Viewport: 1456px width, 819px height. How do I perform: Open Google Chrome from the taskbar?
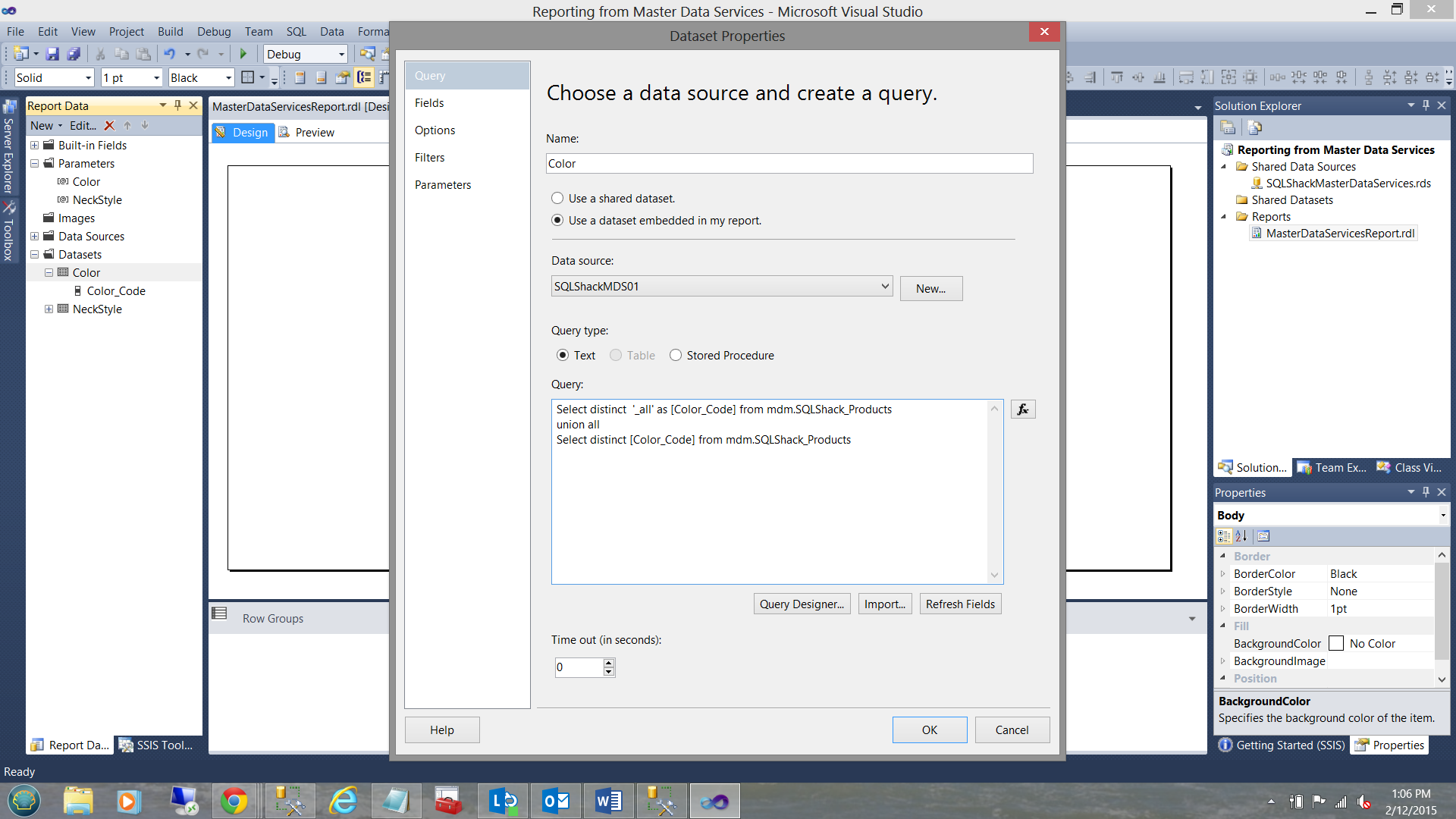[x=234, y=801]
